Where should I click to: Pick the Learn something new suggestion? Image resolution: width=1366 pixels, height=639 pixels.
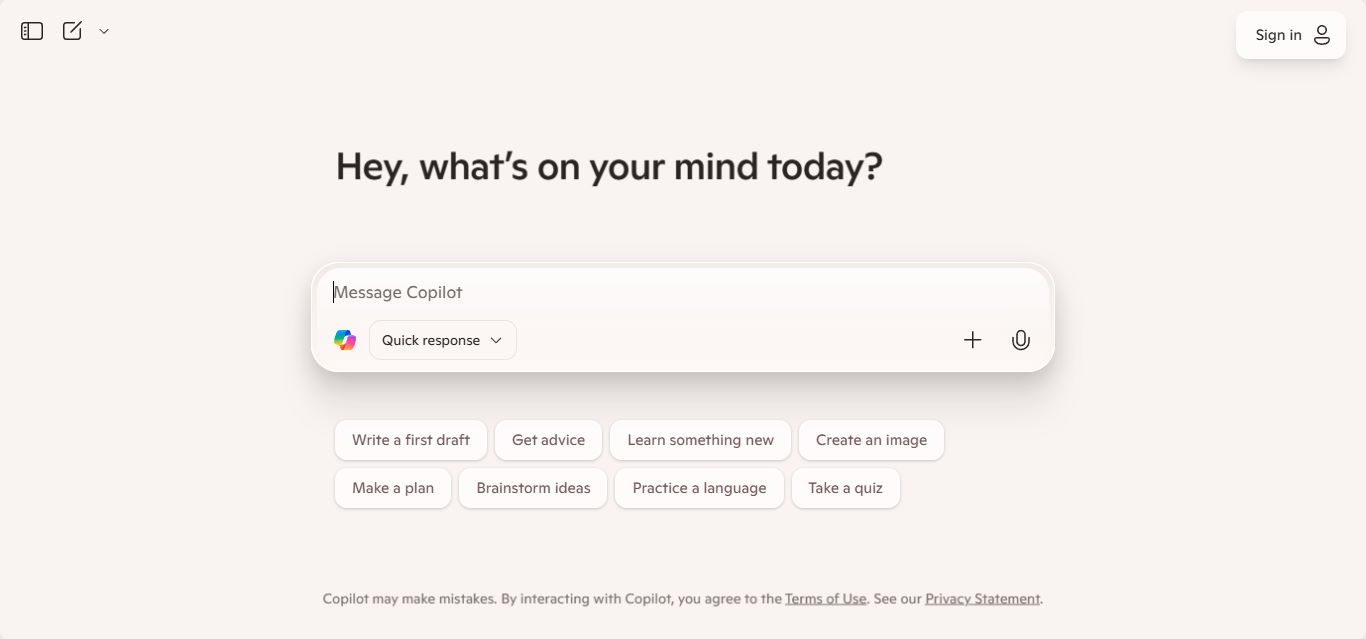(700, 440)
